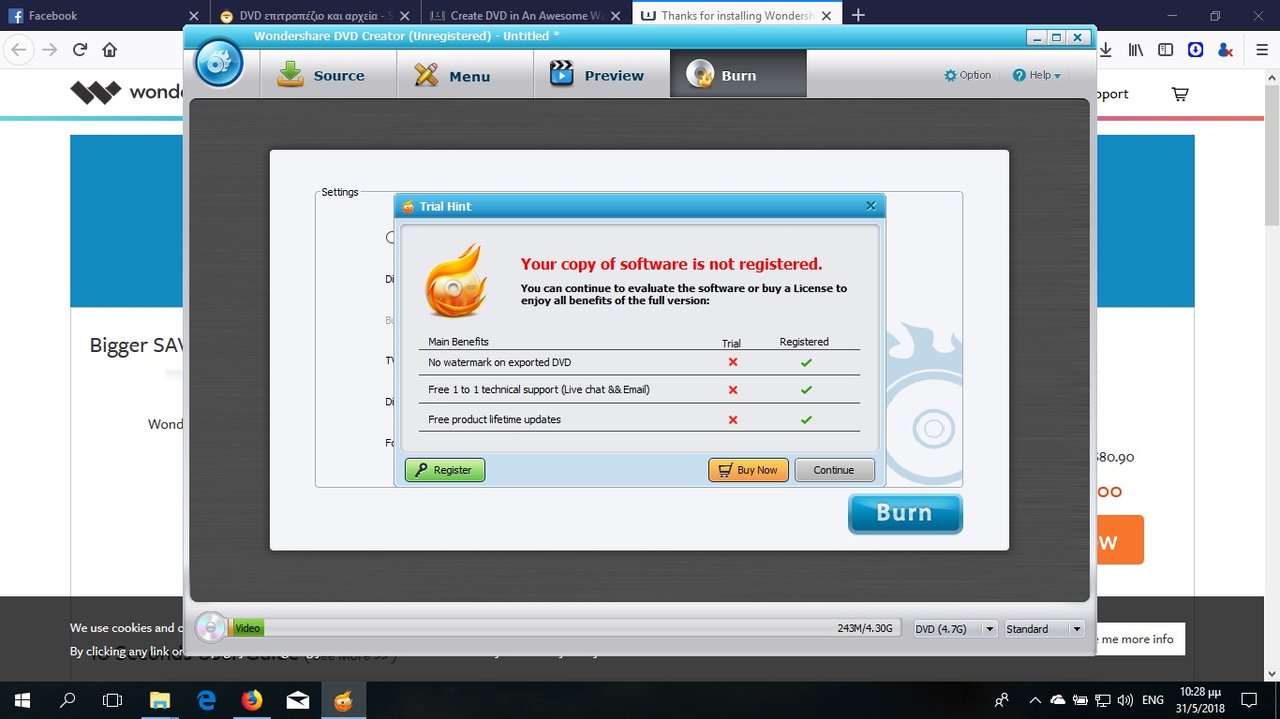Open the Firefox library icon
The width and height of the screenshot is (1280, 719).
tap(1136, 50)
